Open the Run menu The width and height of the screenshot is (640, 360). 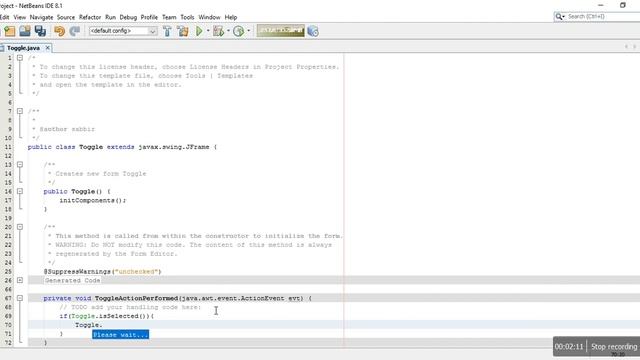pos(110,17)
